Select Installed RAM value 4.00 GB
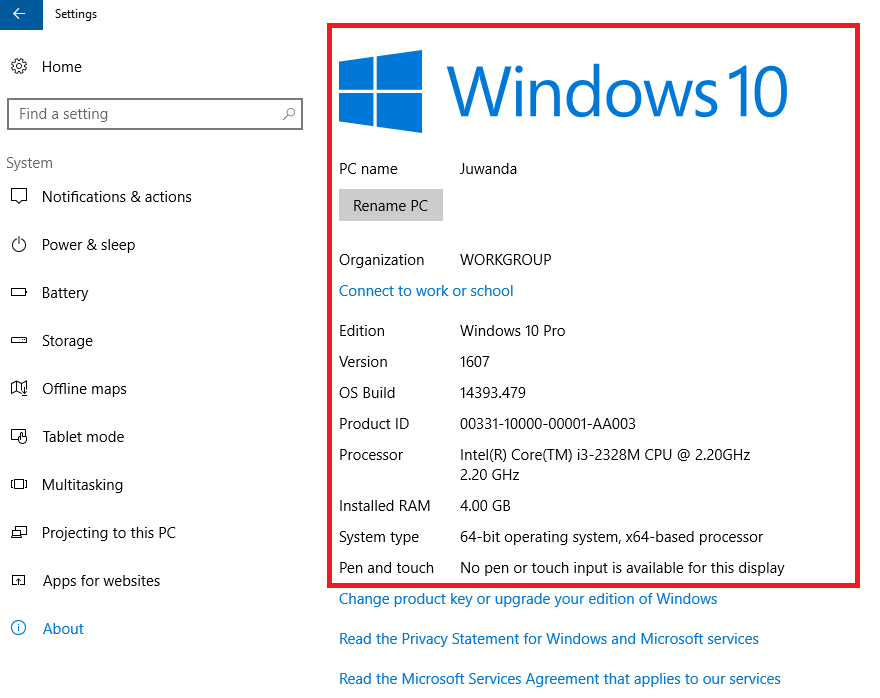The height and width of the screenshot is (698, 880). pos(485,506)
